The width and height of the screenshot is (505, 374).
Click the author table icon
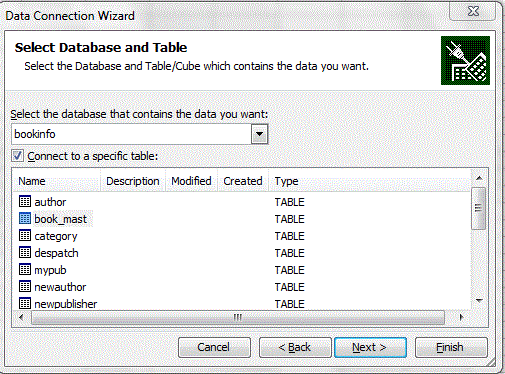point(25,201)
